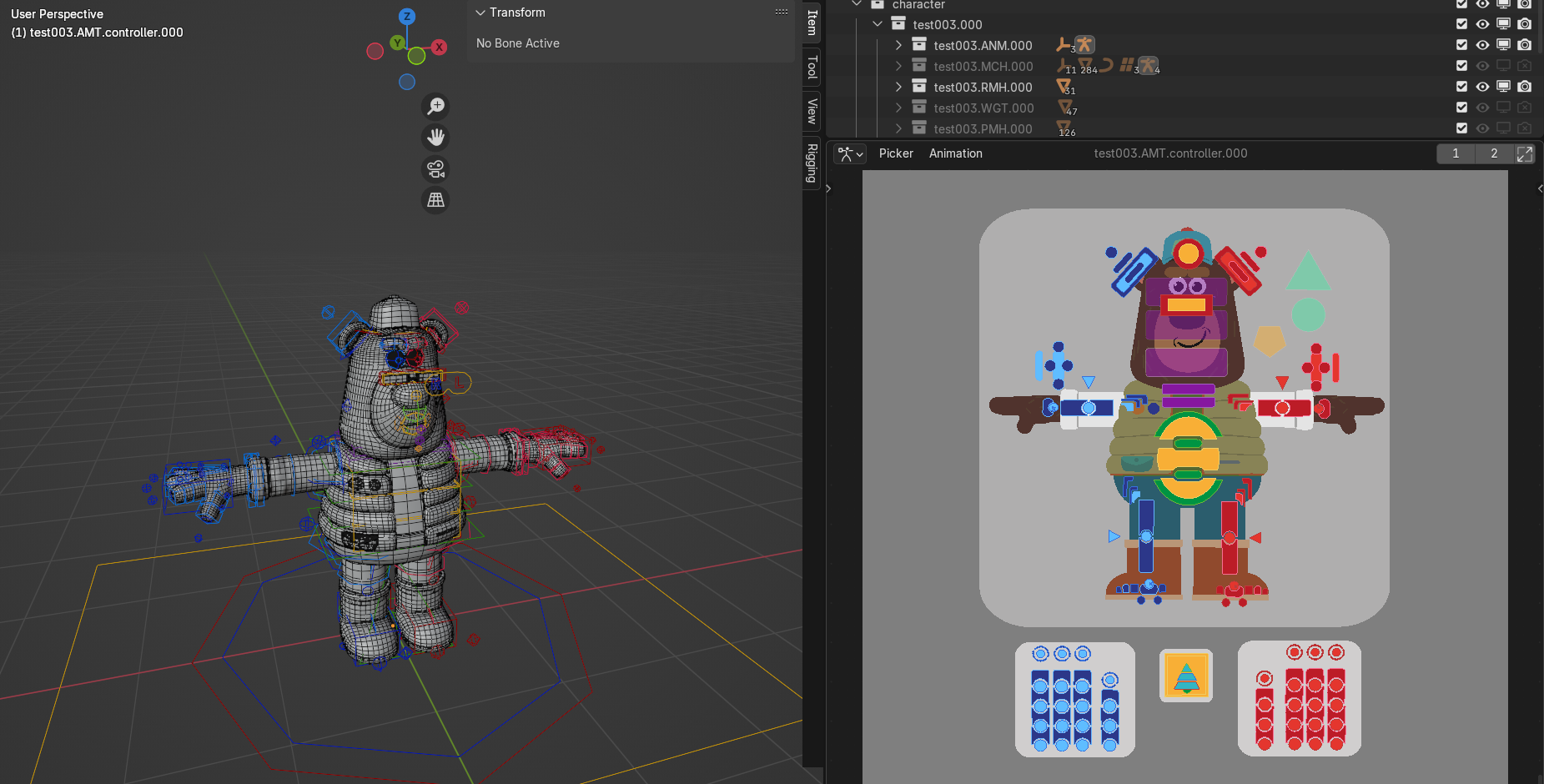Open the Picker menu in picker header
The height and width of the screenshot is (784, 1544).
point(896,153)
